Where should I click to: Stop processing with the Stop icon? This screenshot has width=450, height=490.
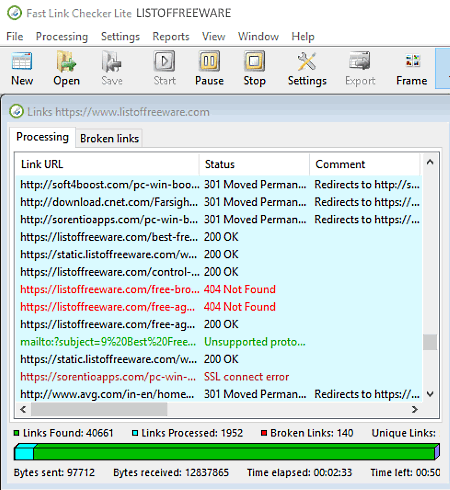[x=254, y=61]
